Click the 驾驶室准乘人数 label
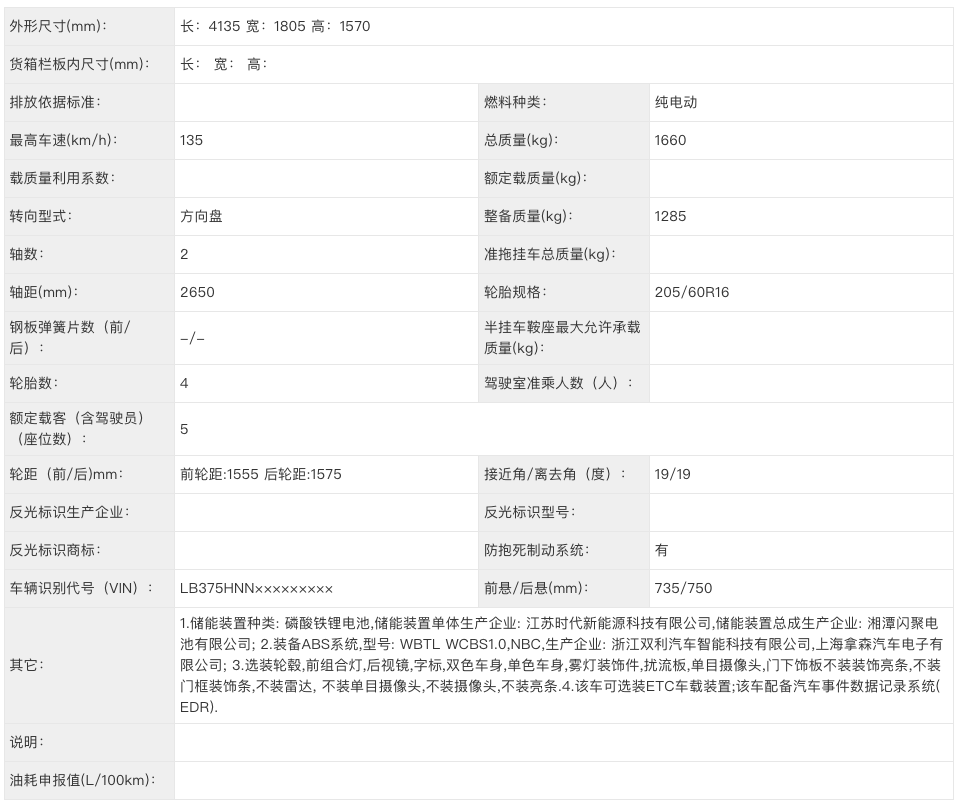Viewport: 958px width, 807px height. (558, 383)
